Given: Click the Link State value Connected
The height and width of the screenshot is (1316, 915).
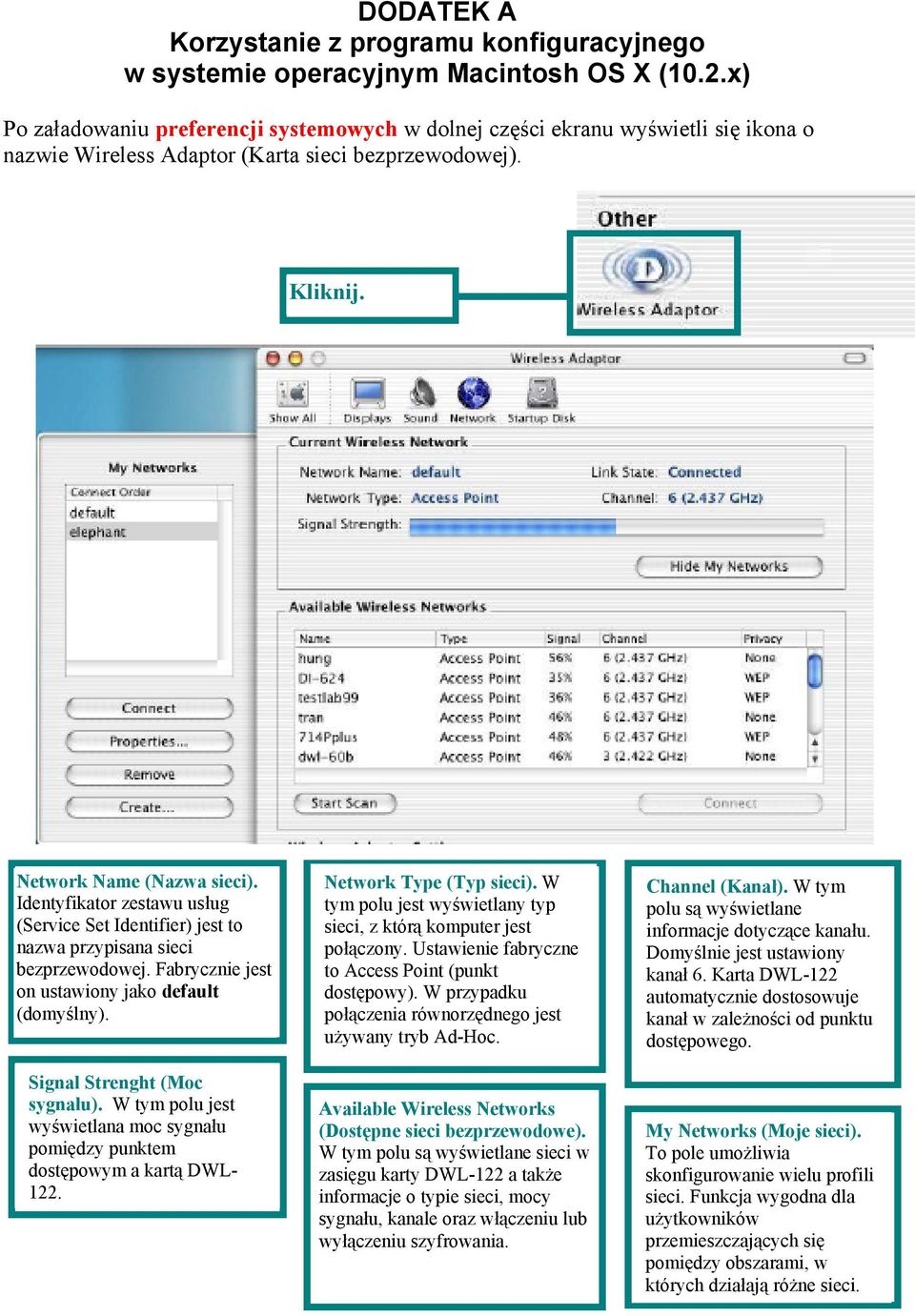Looking at the screenshot, I should 704,472.
